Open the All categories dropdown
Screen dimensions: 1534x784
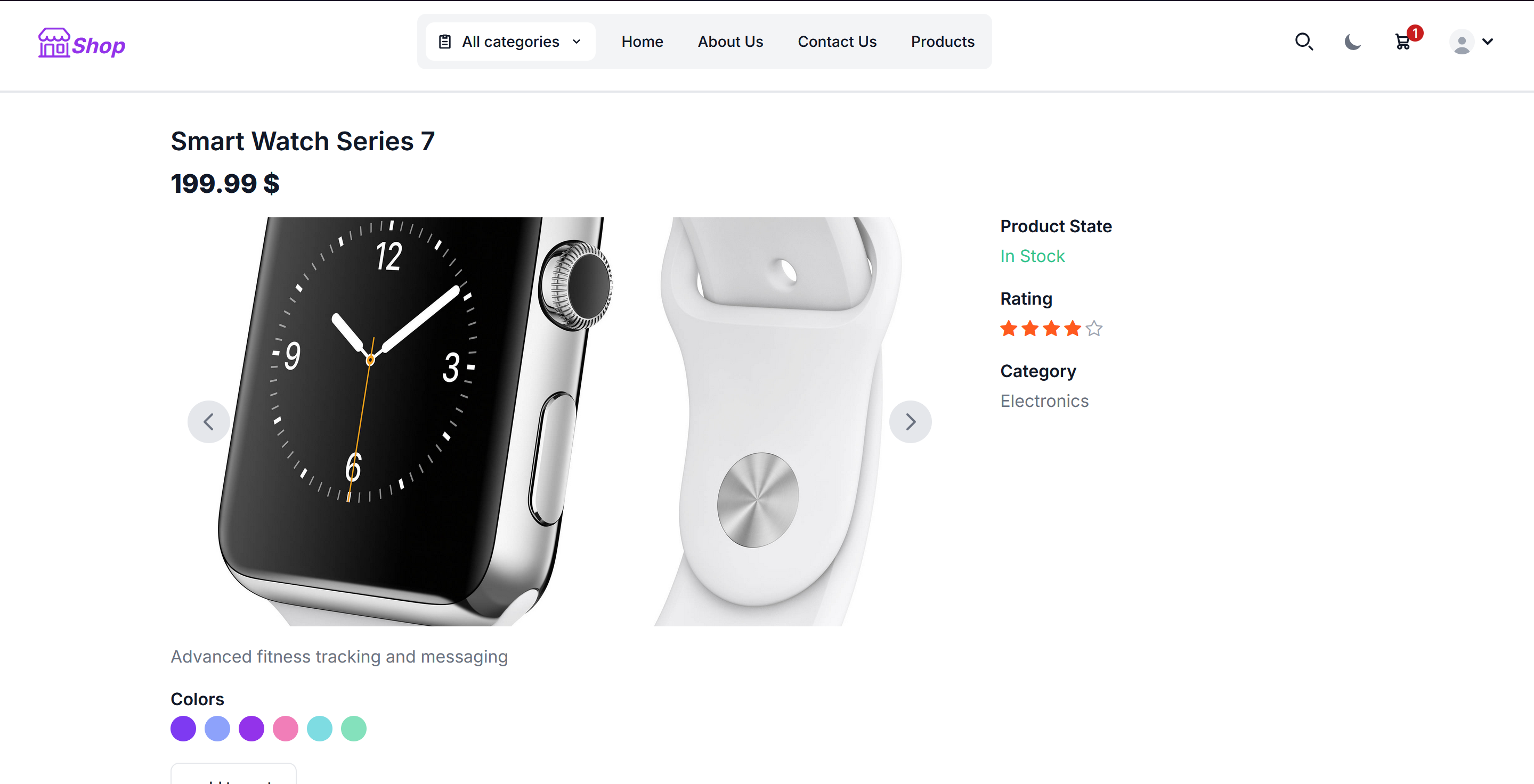click(x=510, y=41)
